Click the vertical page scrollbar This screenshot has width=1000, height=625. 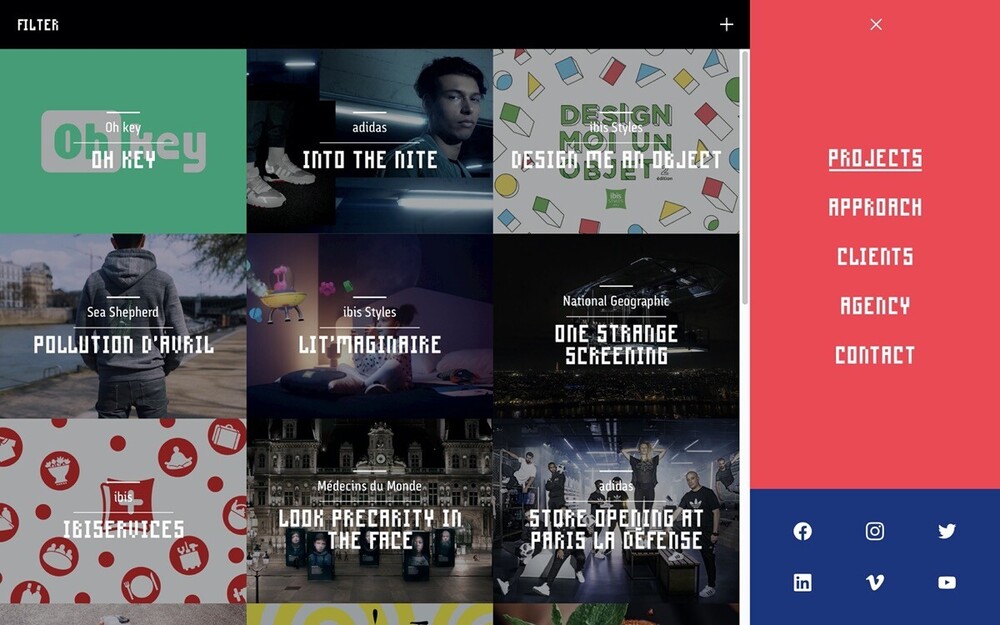point(744,180)
